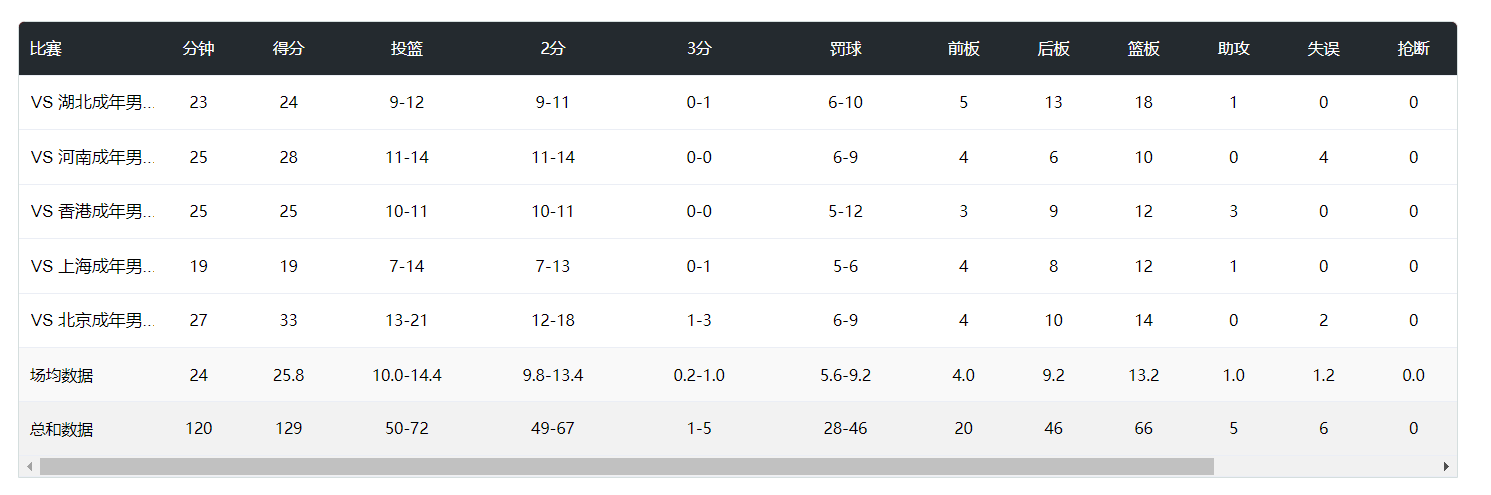
Task: Select the 助攻 column header
Action: click(x=1233, y=48)
